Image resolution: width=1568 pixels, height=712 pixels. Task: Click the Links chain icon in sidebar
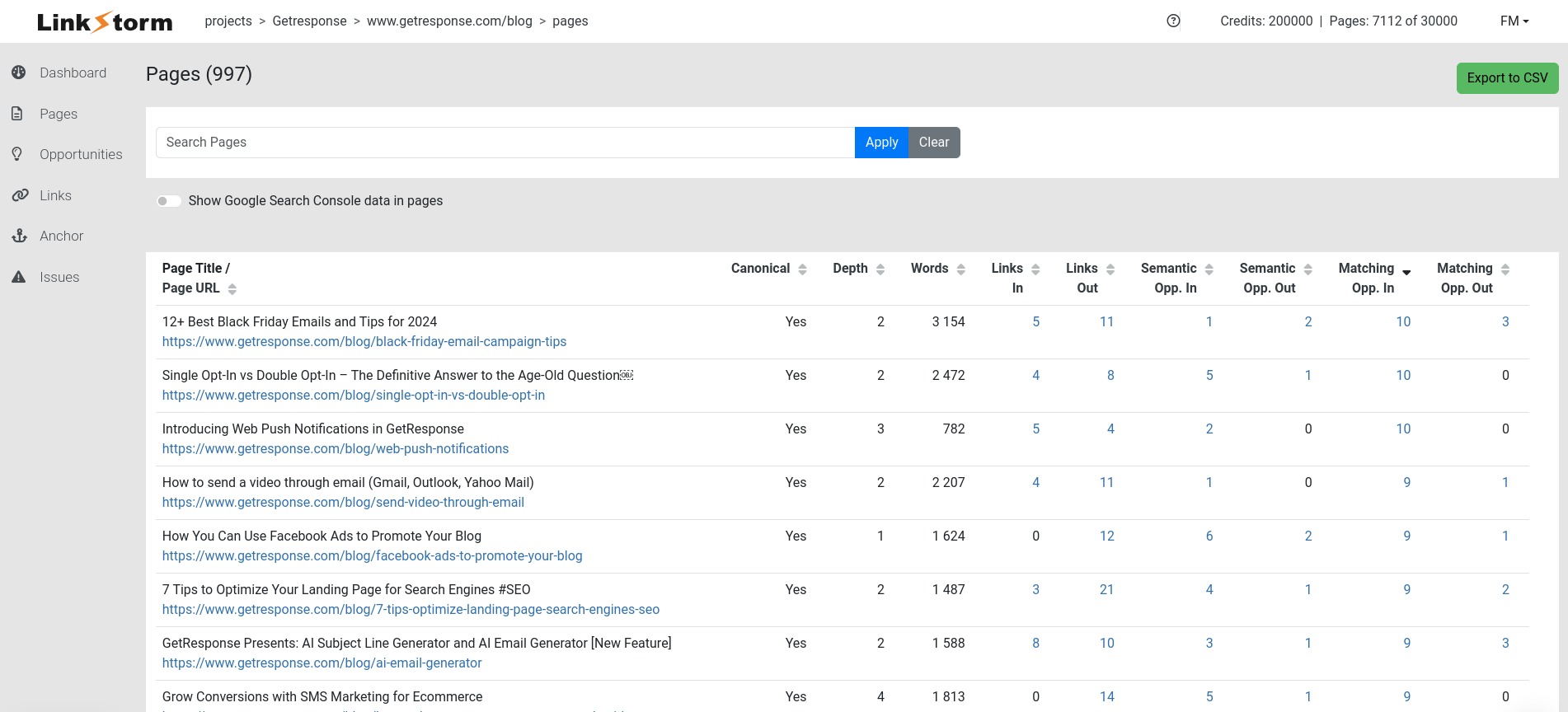(x=20, y=195)
